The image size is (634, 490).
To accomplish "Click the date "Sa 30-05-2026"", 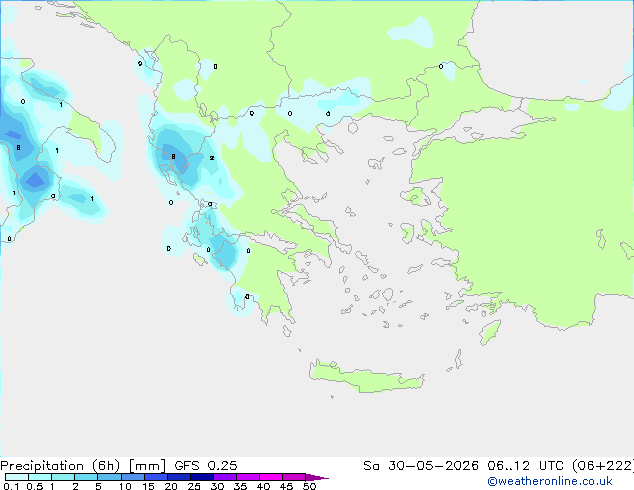I will pos(421,466).
